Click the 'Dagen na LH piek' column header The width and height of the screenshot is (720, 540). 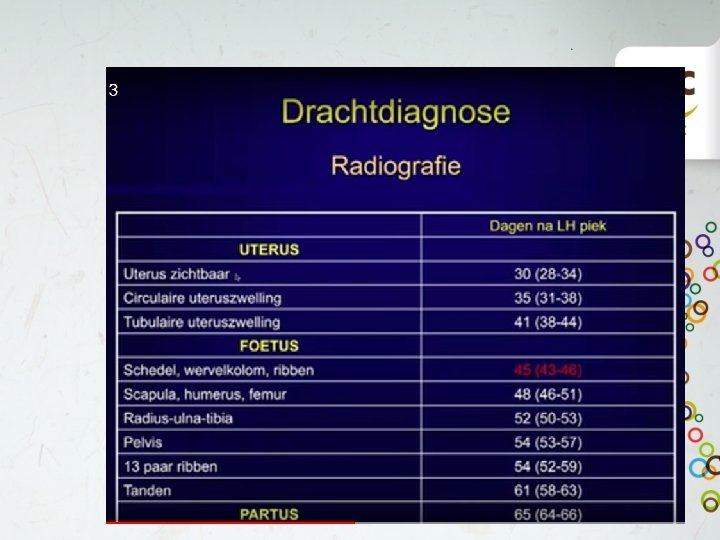[x=547, y=226]
